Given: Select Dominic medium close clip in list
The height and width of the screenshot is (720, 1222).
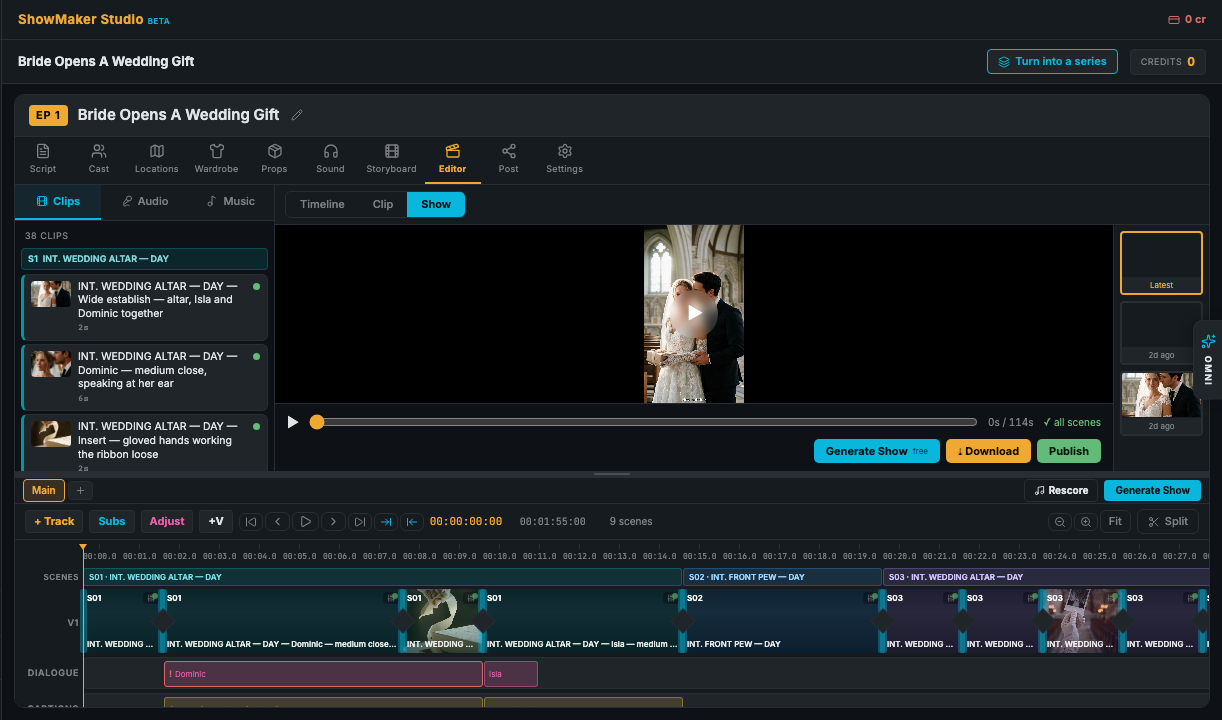Looking at the screenshot, I should (x=144, y=377).
